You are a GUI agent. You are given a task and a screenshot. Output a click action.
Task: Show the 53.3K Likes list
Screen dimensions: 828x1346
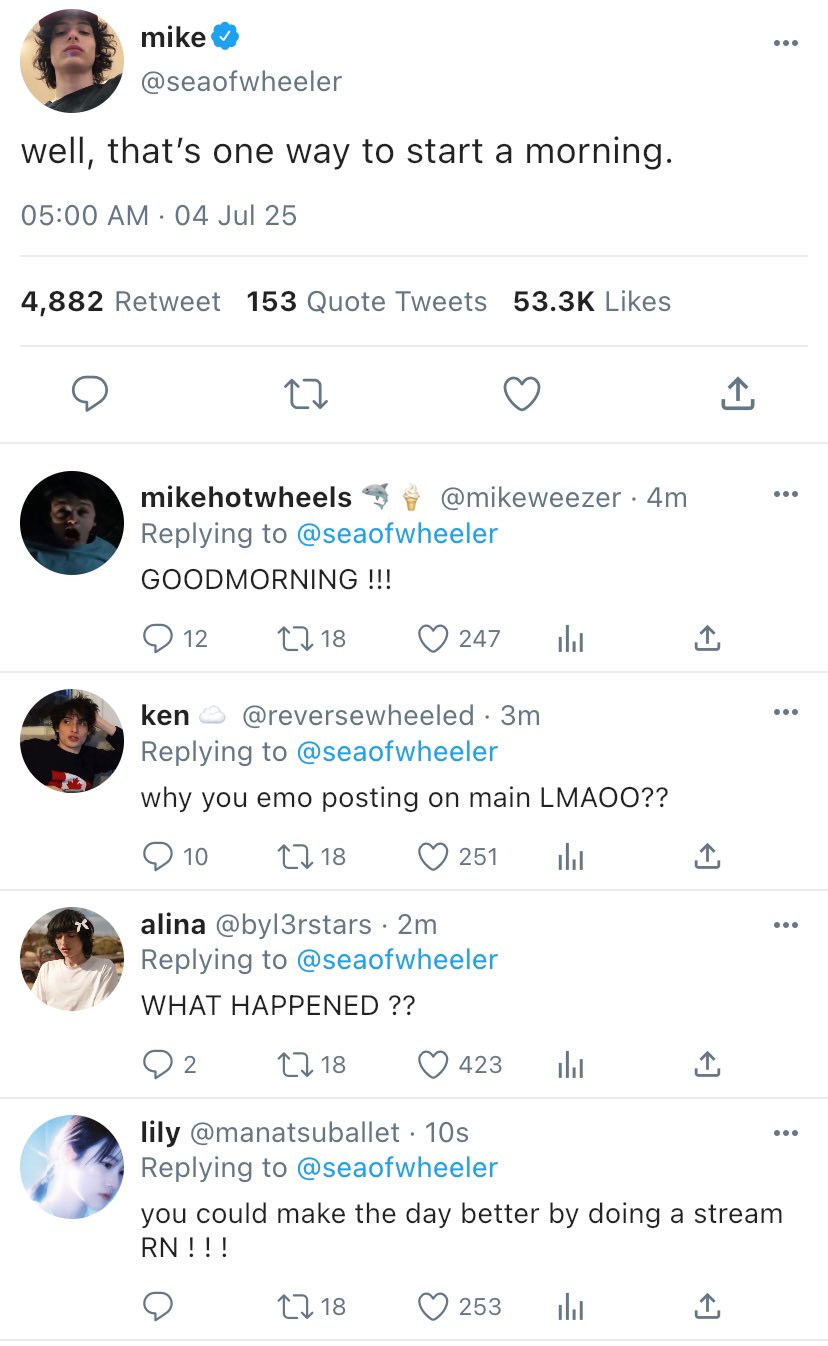(592, 302)
